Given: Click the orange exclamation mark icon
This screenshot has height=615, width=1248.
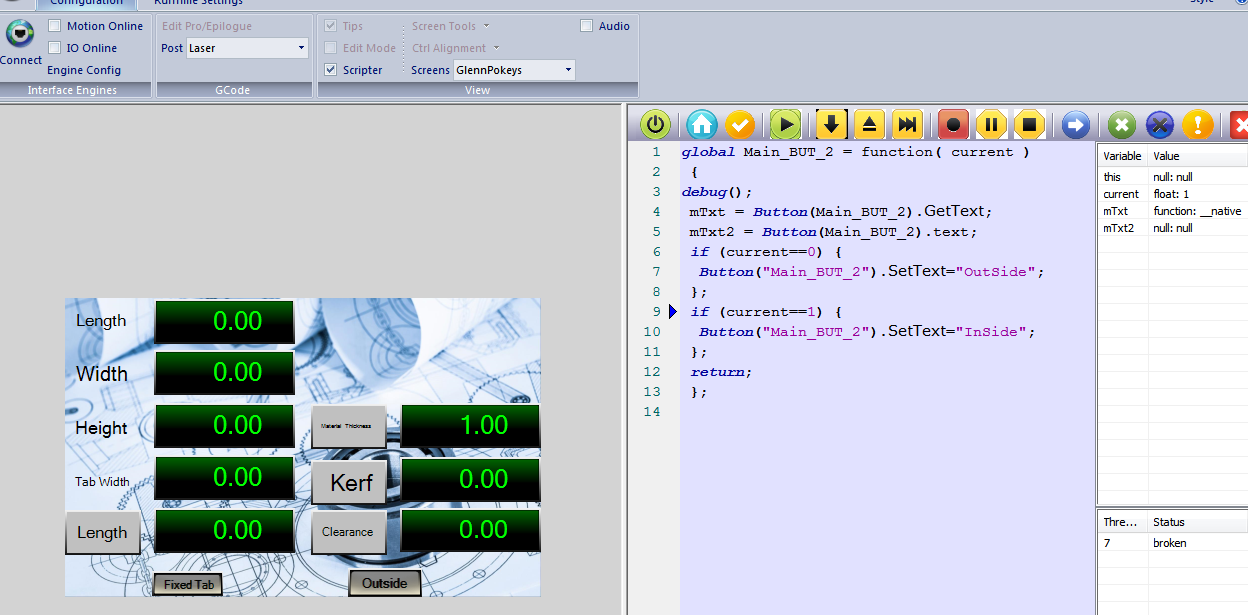Looking at the screenshot, I should tap(1197, 125).
